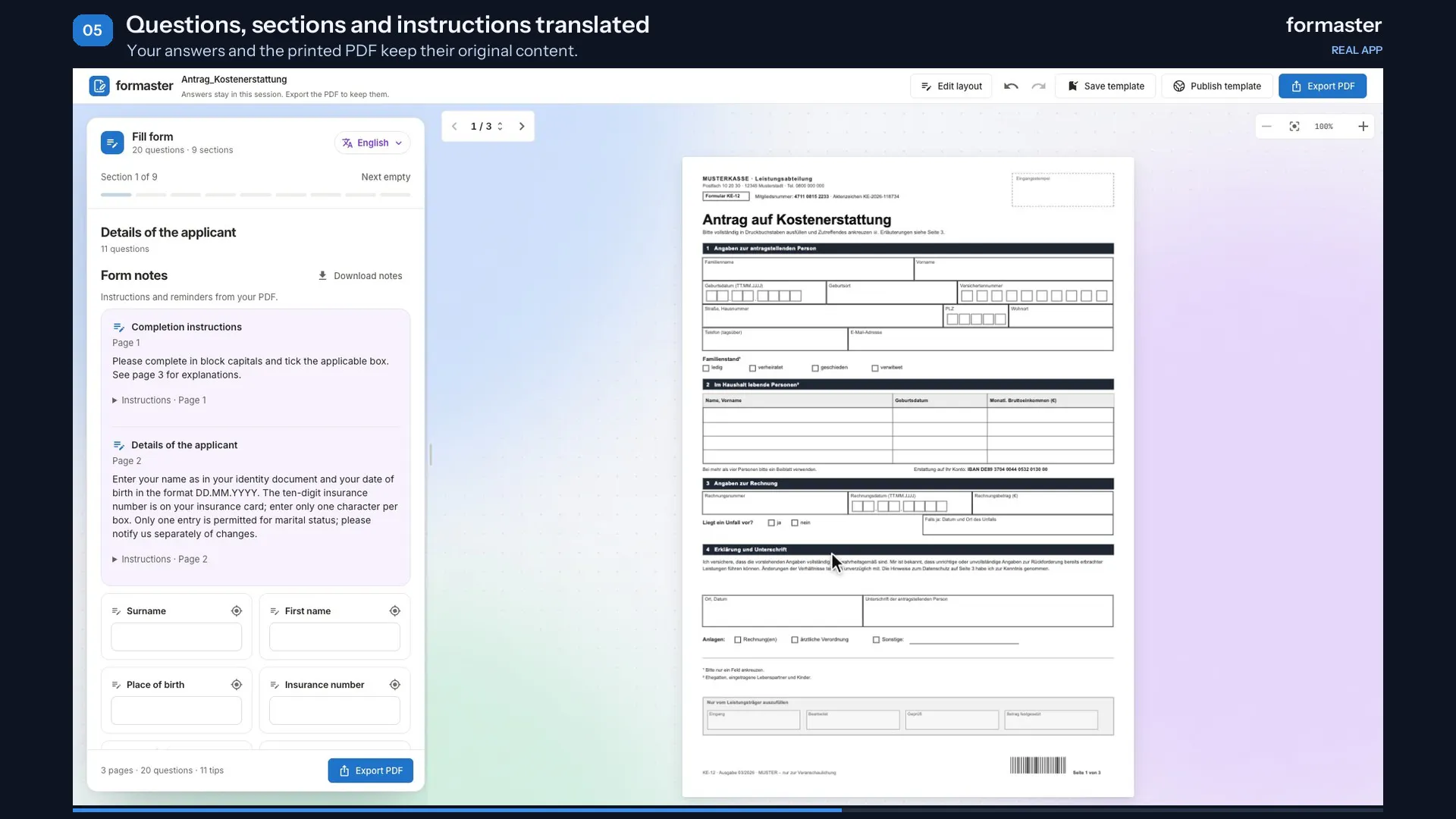Image resolution: width=1456 pixels, height=819 pixels.
Task: Download the form notes
Action: pyautogui.click(x=360, y=276)
